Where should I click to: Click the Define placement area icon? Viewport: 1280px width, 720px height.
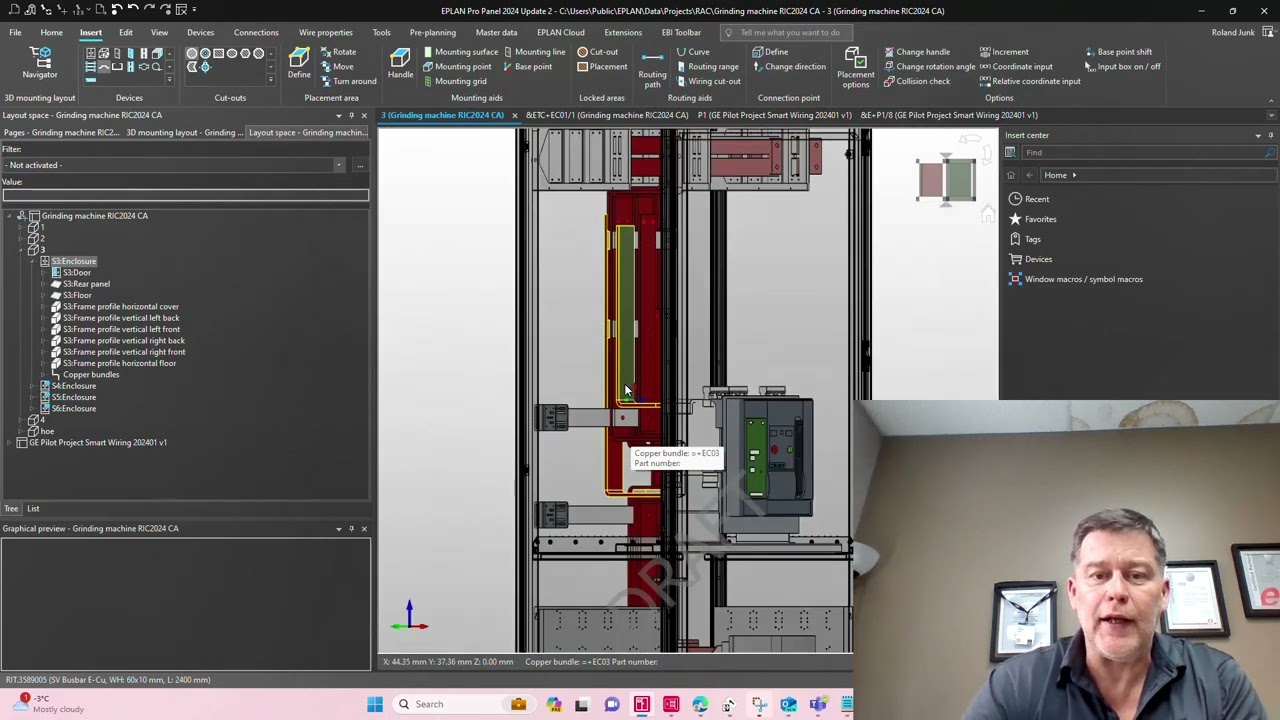point(299,62)
